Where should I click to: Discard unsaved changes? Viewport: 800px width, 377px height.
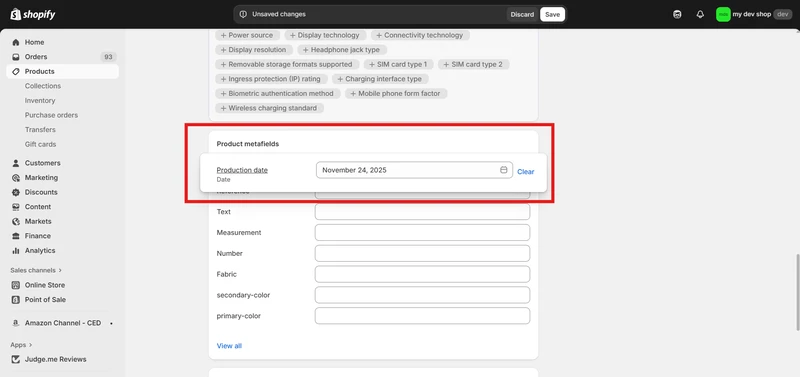click(522, 14)
